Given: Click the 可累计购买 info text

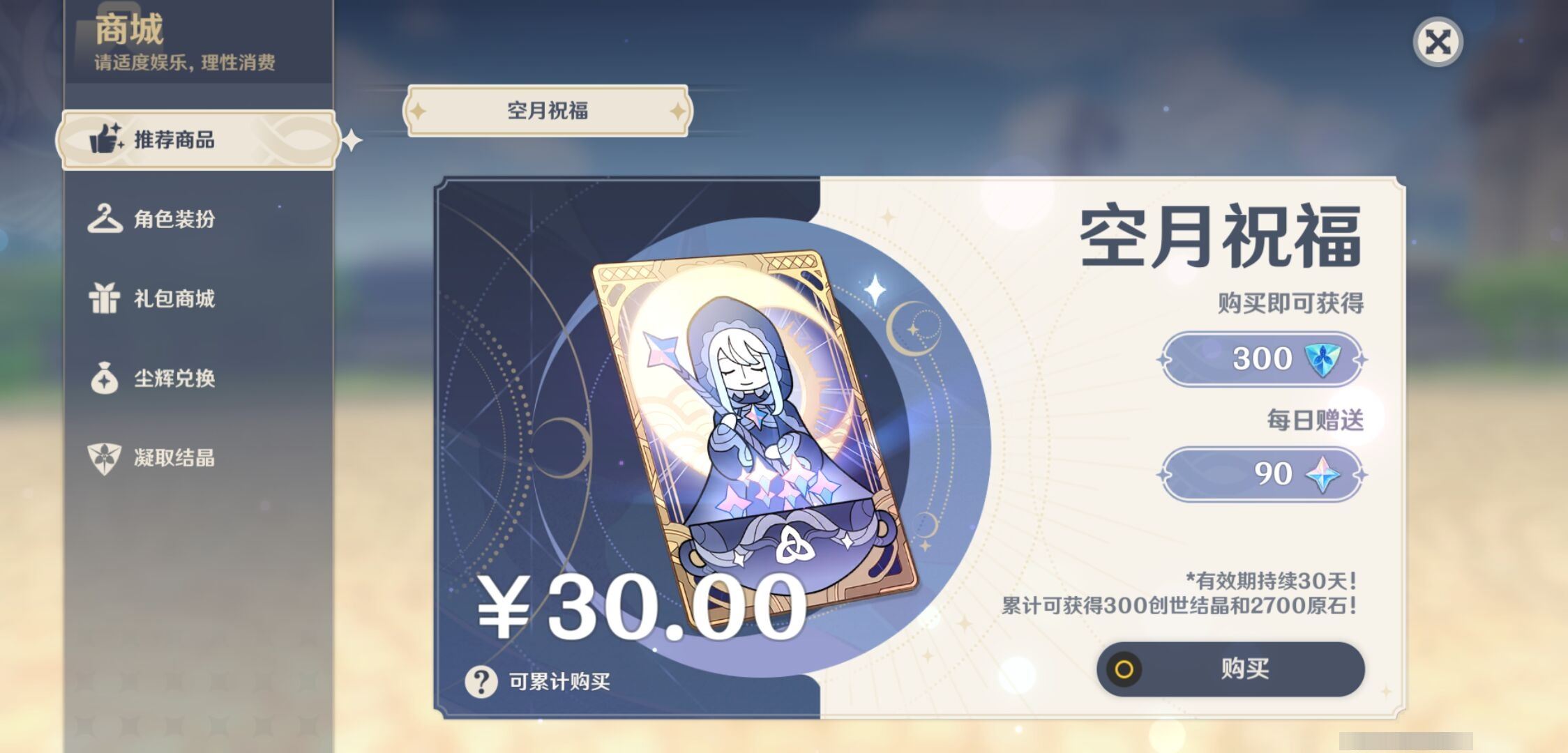Looking at the screenshot, I should tap(559, 681).
